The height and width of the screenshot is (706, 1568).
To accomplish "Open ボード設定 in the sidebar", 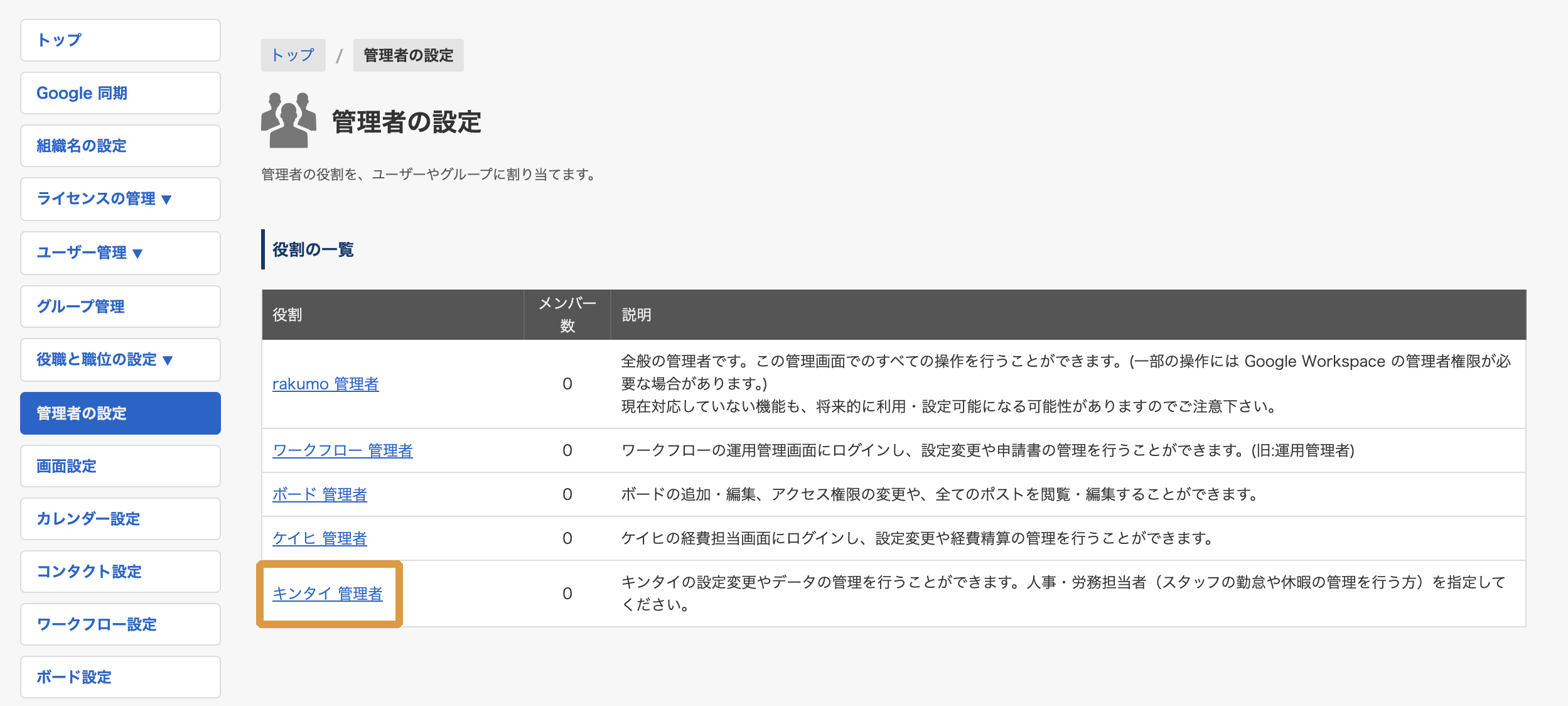I will coord(121,677).
